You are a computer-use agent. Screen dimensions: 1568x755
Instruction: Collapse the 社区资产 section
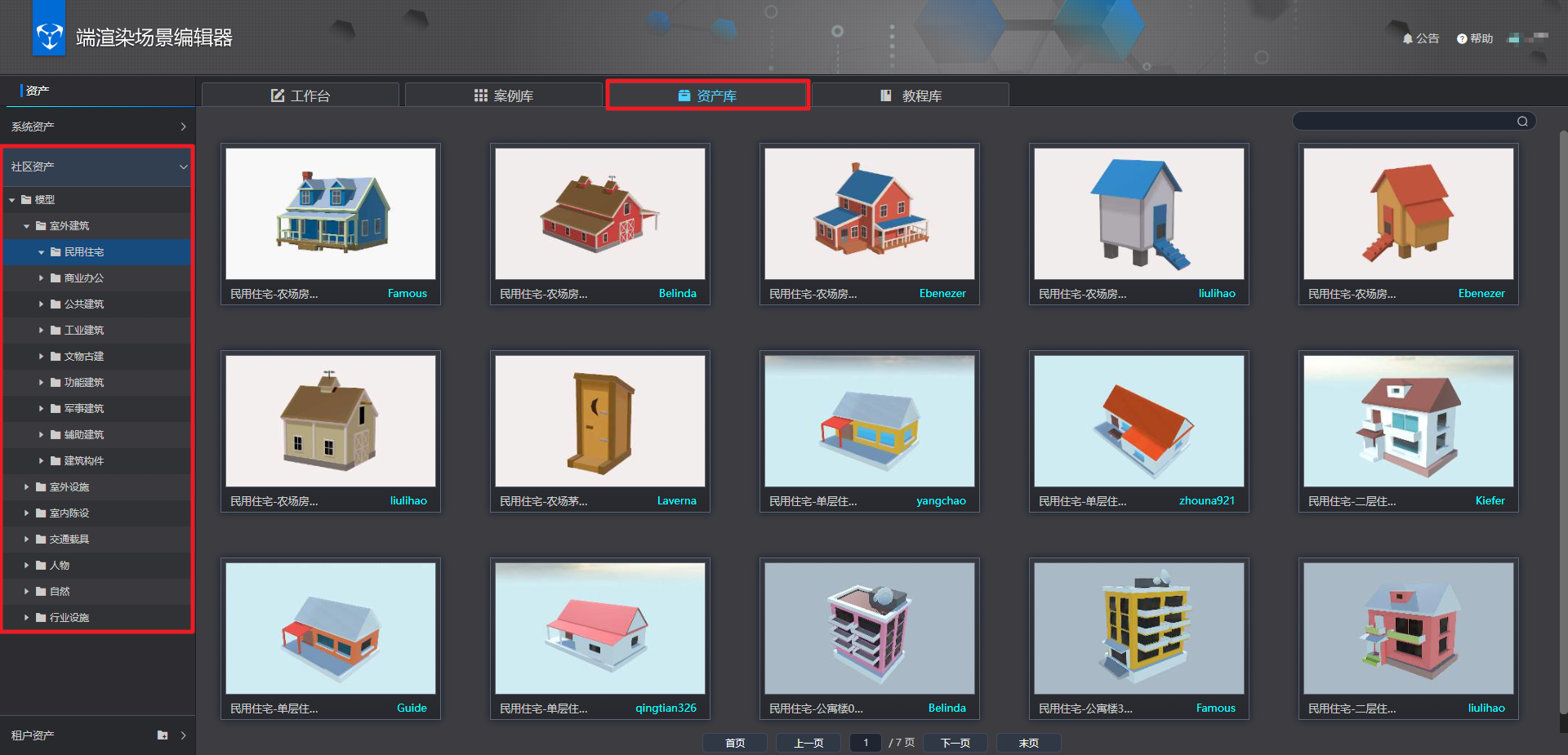click(x=97, y=167)
